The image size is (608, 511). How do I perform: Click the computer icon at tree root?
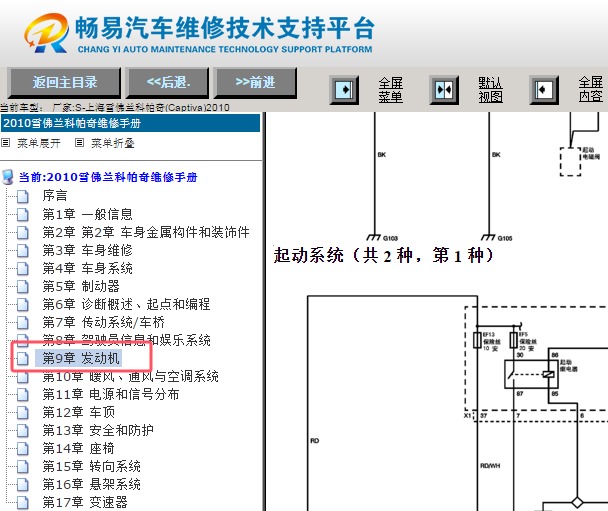tap(8, 177)
